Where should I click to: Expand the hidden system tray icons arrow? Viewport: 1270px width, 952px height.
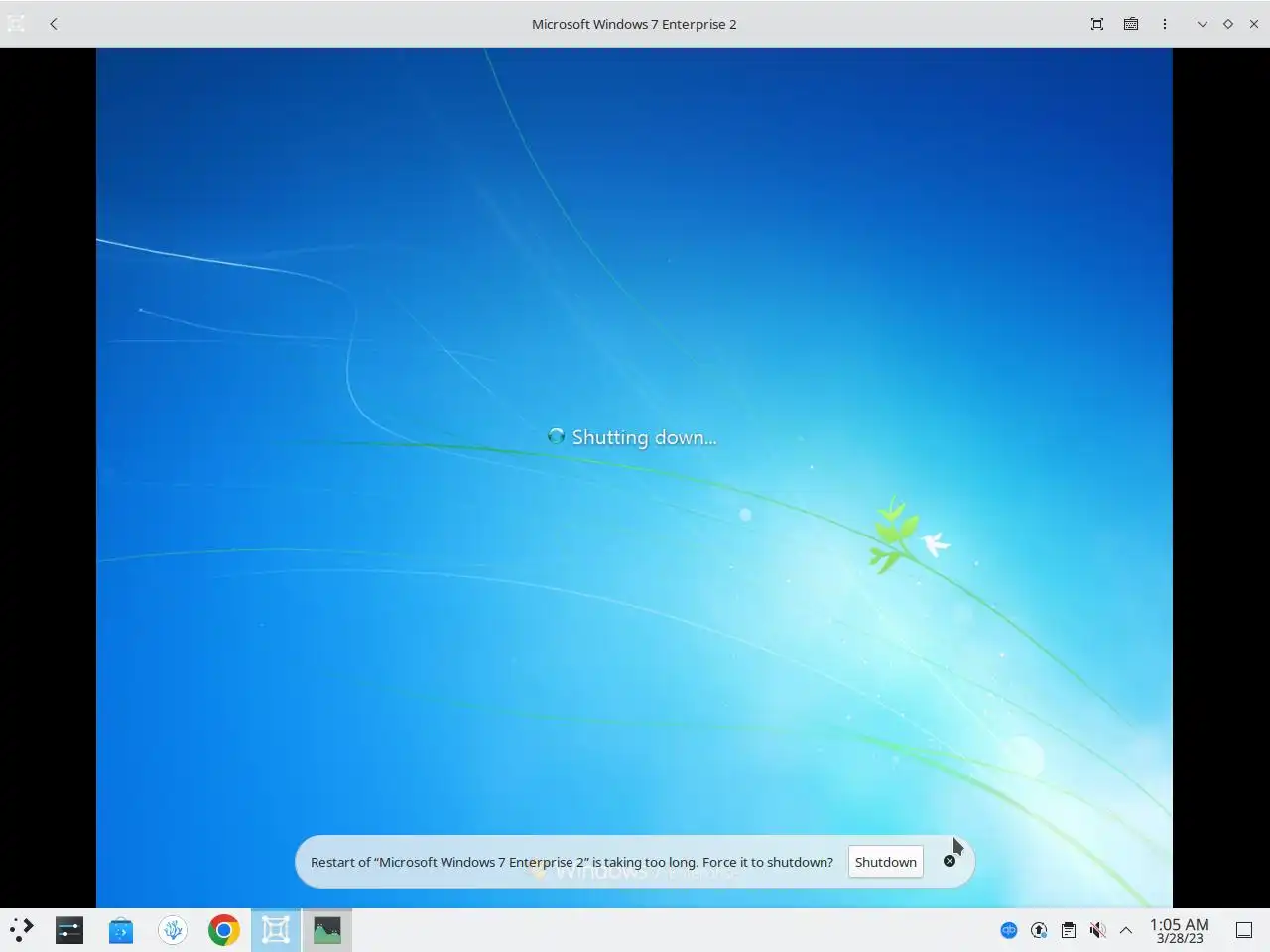(1126, 930)
